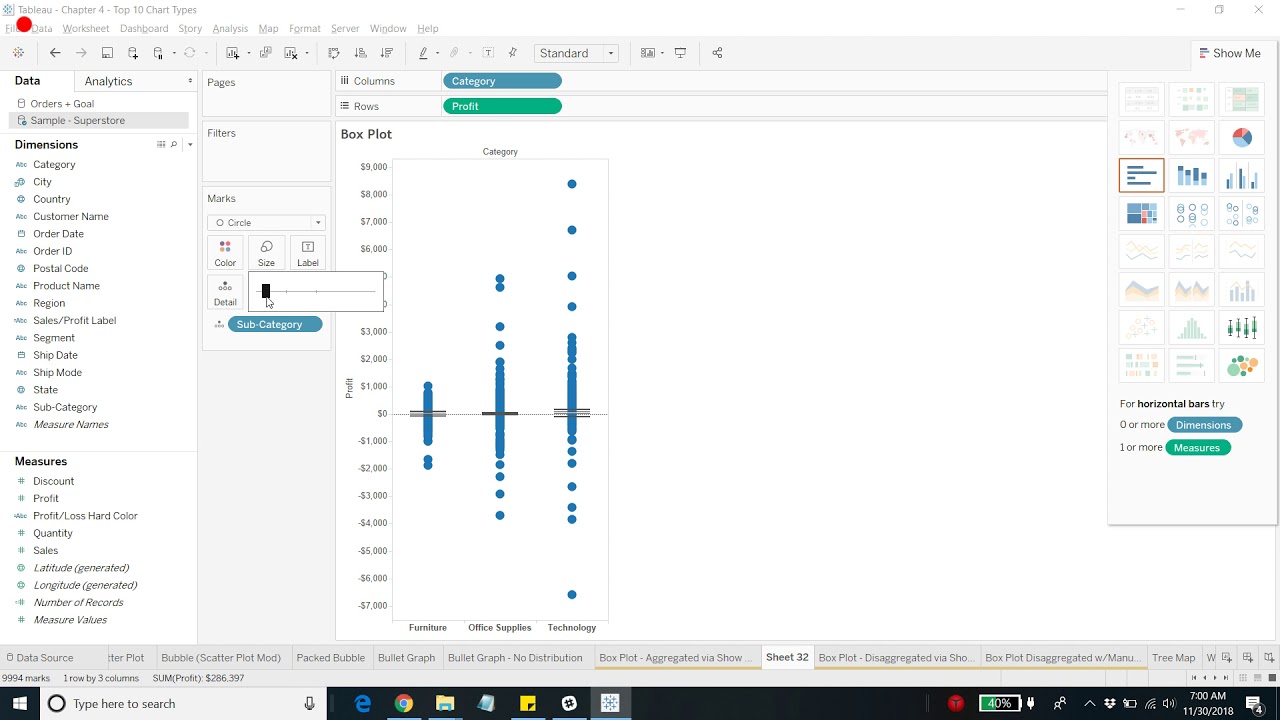Toggle Presentation Mode icon in toolbar
This screenshot has width=1280, height=720.
click(x=681, y=53)
